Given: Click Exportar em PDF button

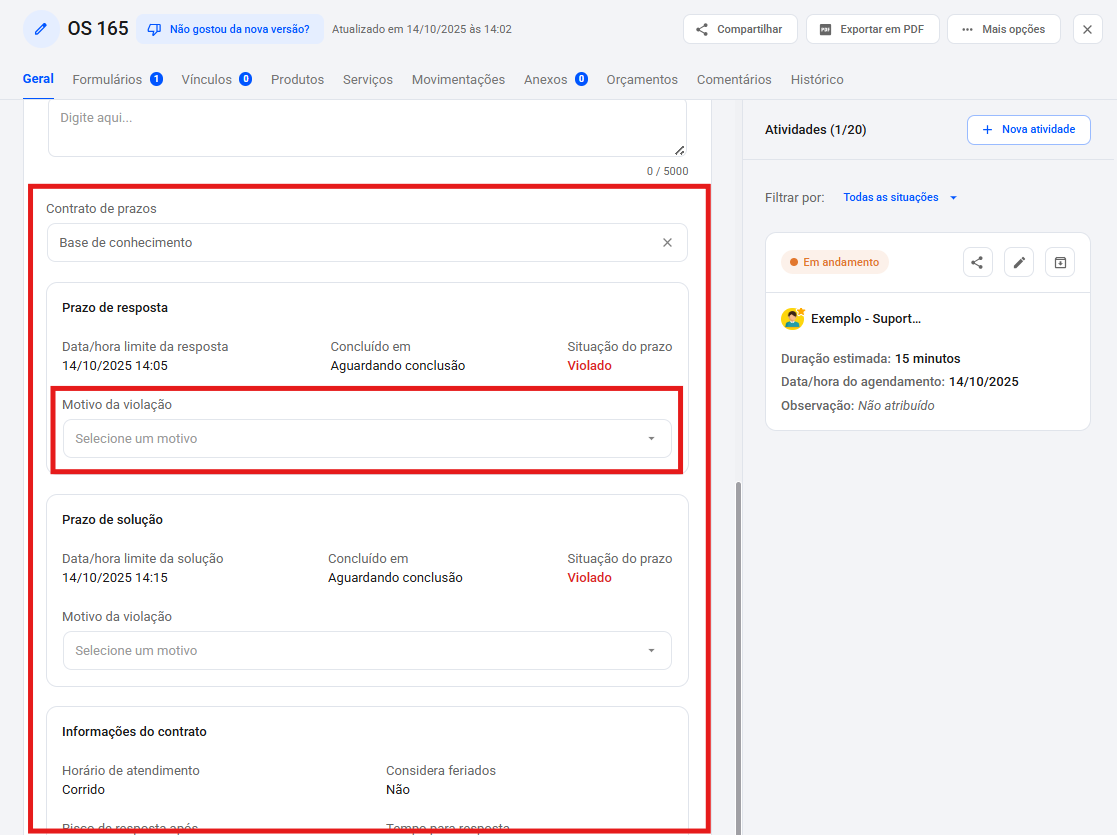Looking at the screenshot, I should (x=873, y=29).
